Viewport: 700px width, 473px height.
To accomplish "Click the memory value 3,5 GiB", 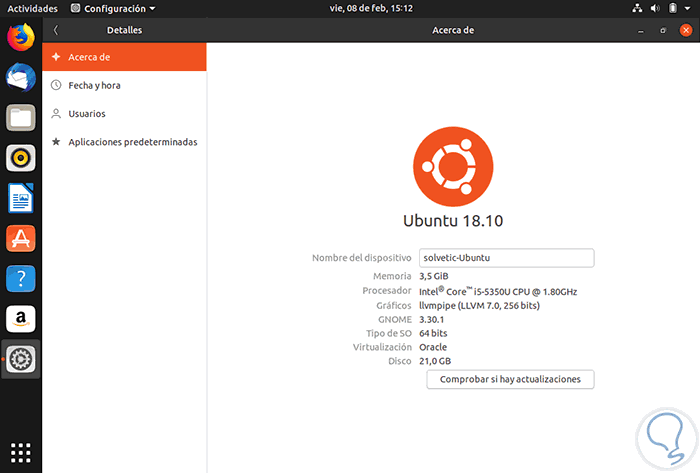I will 433,276.
